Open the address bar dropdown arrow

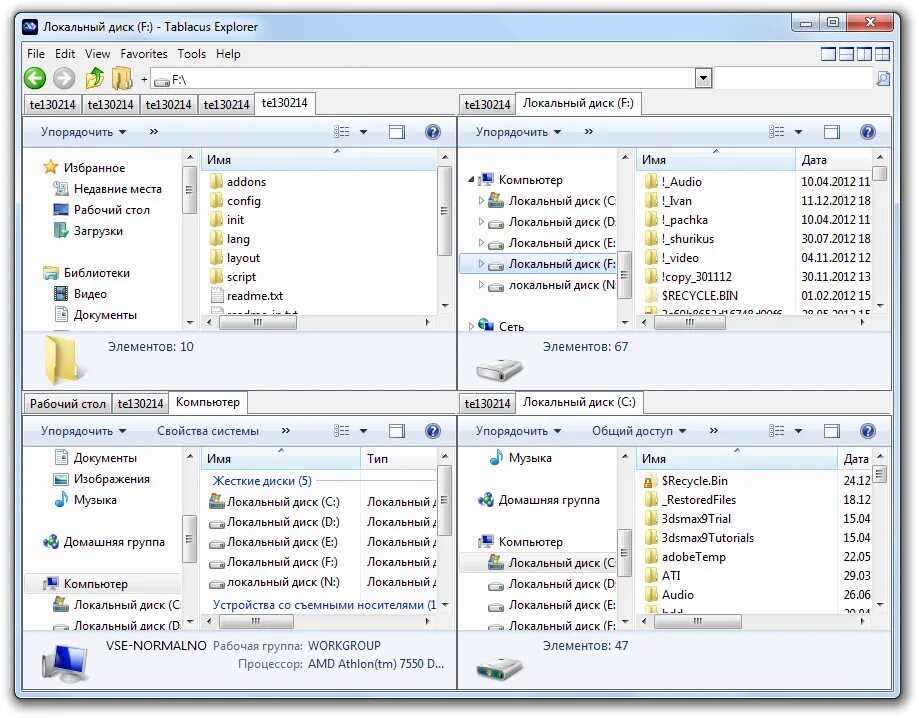[703, 78]
